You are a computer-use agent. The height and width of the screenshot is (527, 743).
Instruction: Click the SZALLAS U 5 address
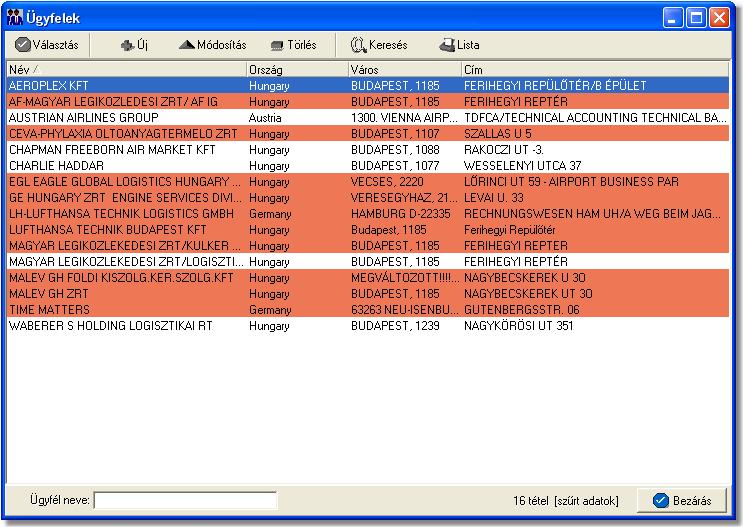click(498, 134)
